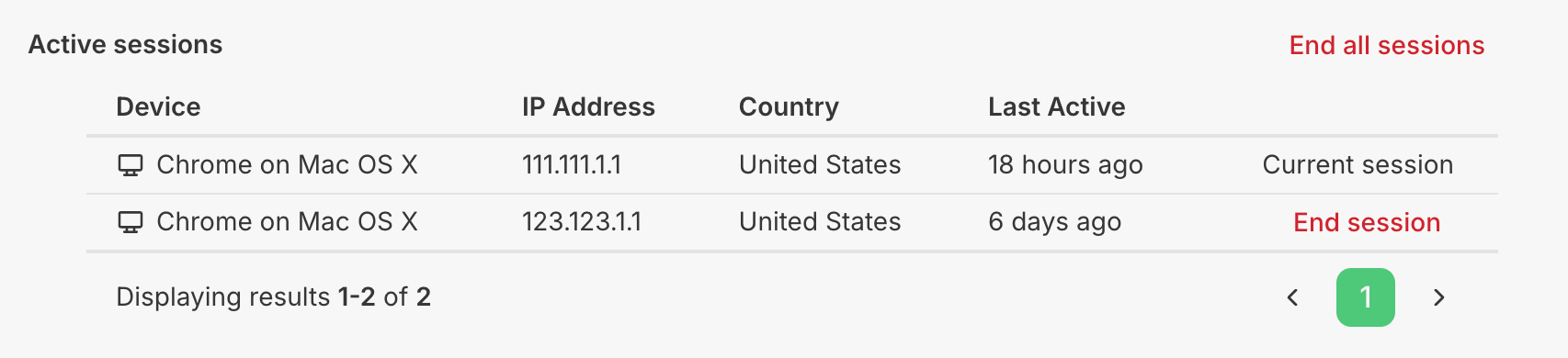Click the Country column header
This screenshot has width=1568, height=358.
[789, 107]
